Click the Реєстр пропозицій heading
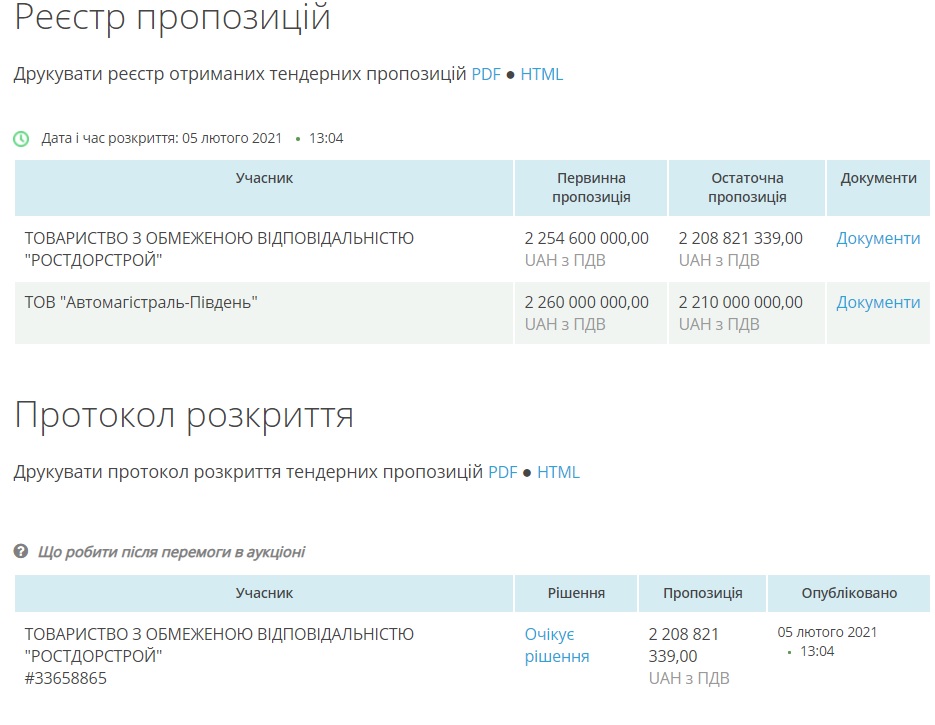The width and height of the screenshot is (935, 725). pos(172,17)
